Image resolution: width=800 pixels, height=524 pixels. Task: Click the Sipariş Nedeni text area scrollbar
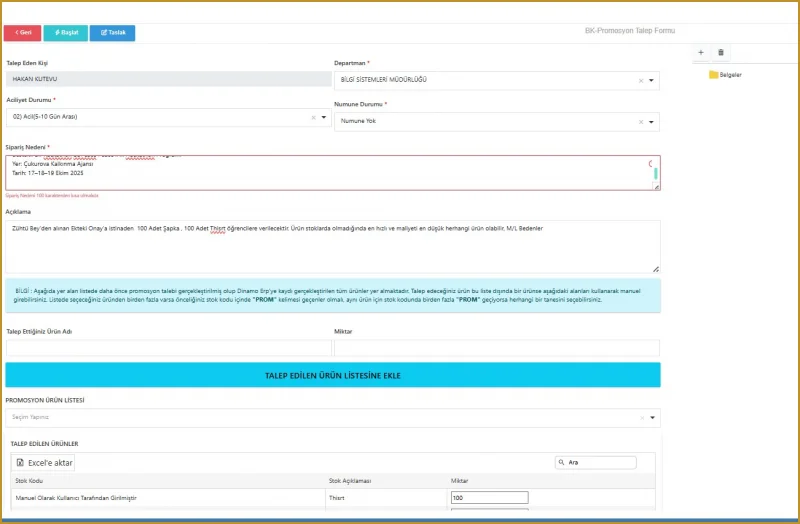(x=656, y=173)
